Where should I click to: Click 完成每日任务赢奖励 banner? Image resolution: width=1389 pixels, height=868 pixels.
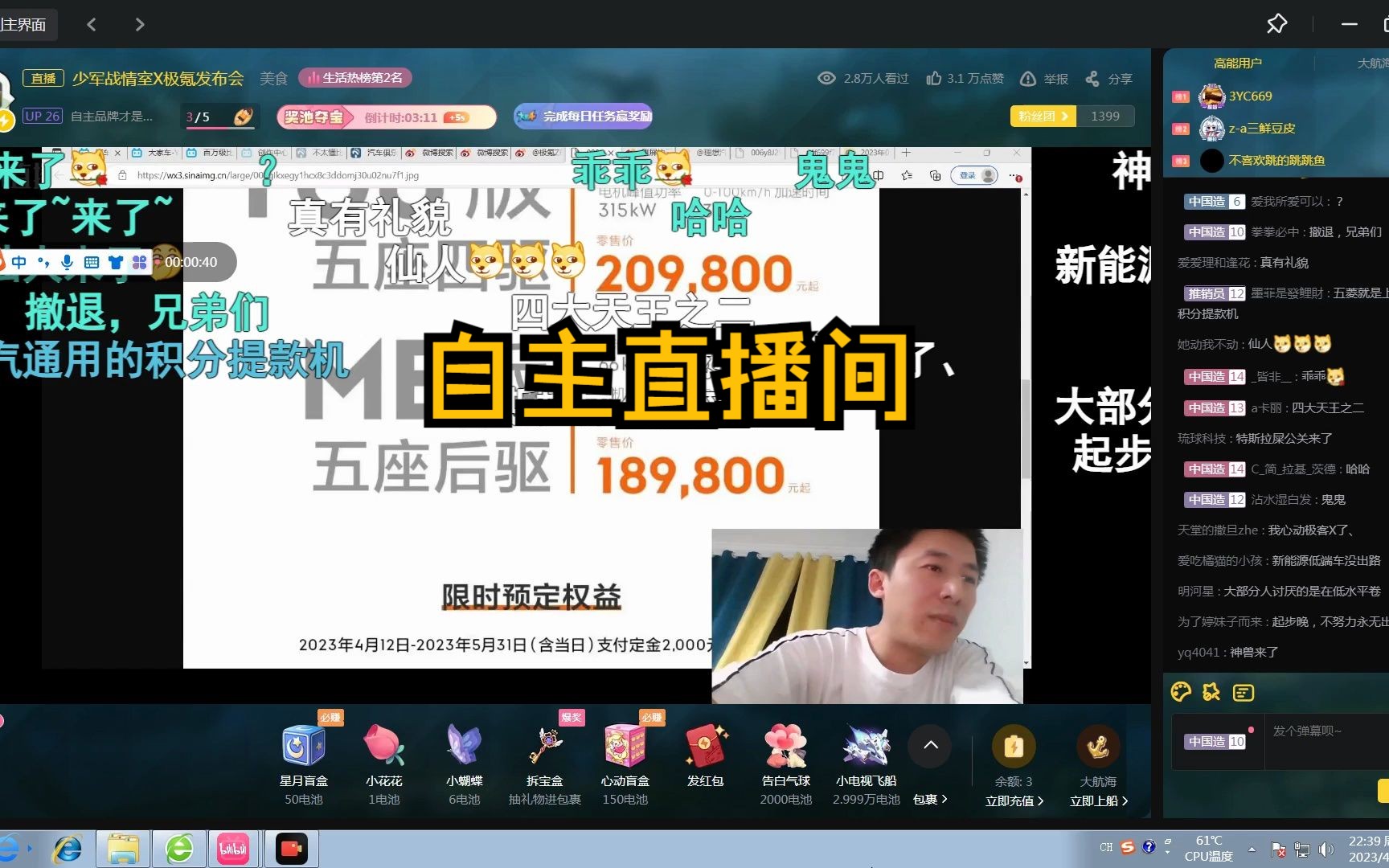(584, 117)
